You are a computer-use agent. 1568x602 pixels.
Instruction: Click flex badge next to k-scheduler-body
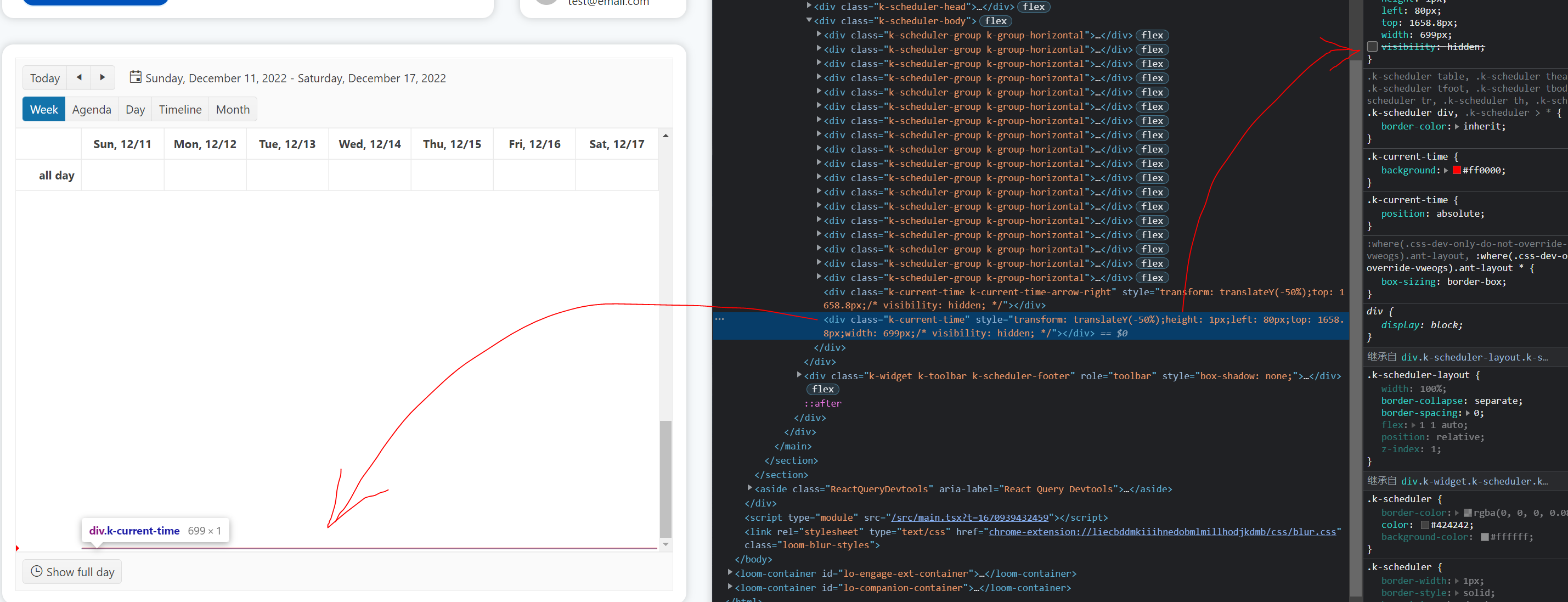[x=995, y=21]
